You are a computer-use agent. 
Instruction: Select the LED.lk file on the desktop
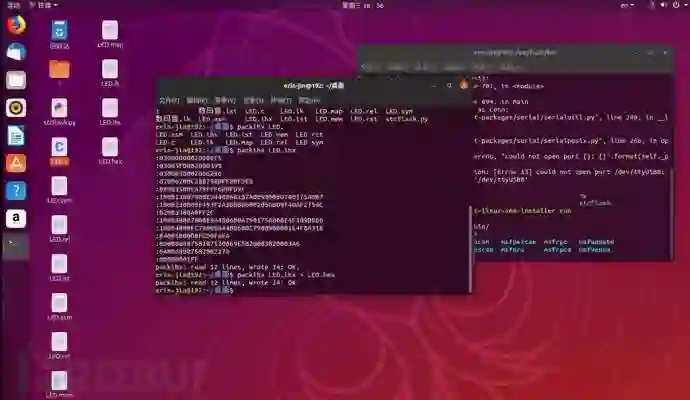click(x=110, y=73)
